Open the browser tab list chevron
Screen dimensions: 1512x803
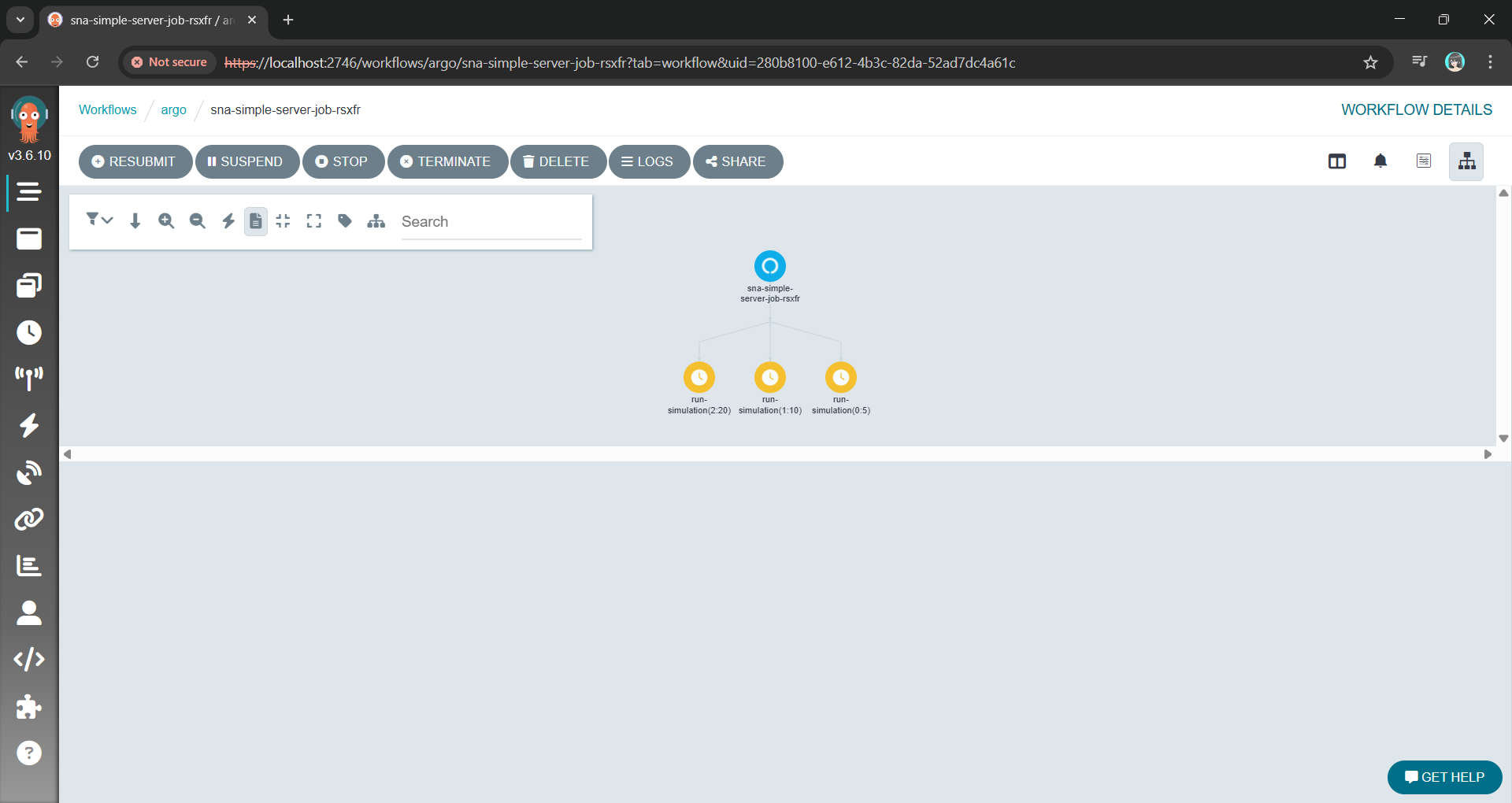[x=20, y=20]
